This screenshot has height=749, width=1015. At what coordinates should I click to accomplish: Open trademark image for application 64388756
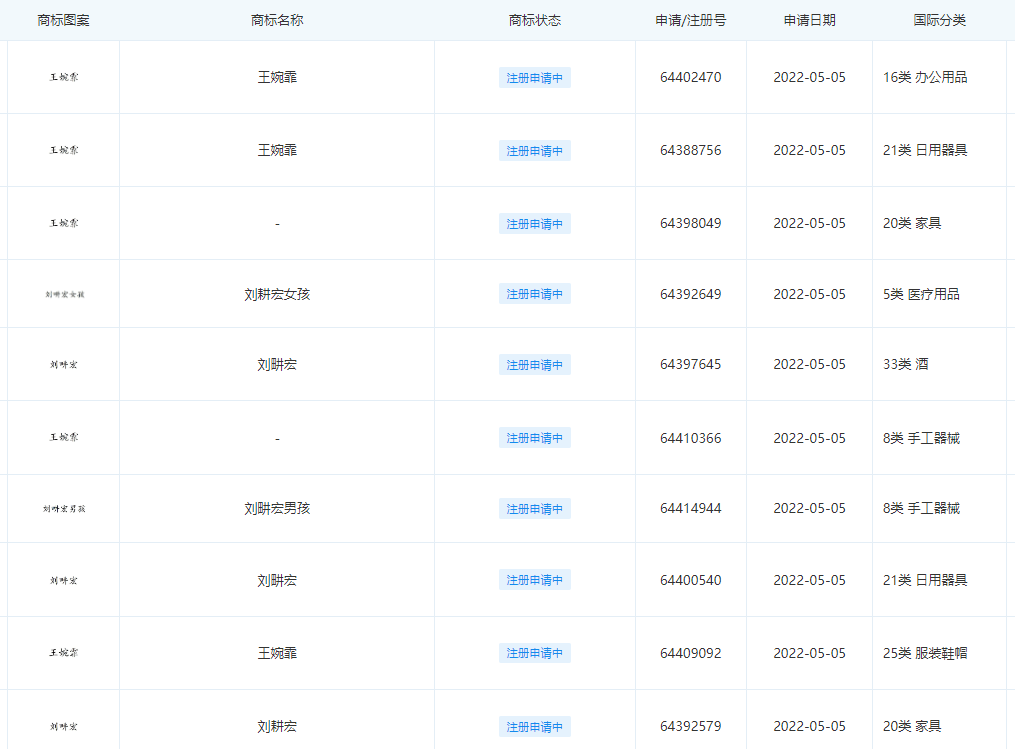(x=64, y=150)
